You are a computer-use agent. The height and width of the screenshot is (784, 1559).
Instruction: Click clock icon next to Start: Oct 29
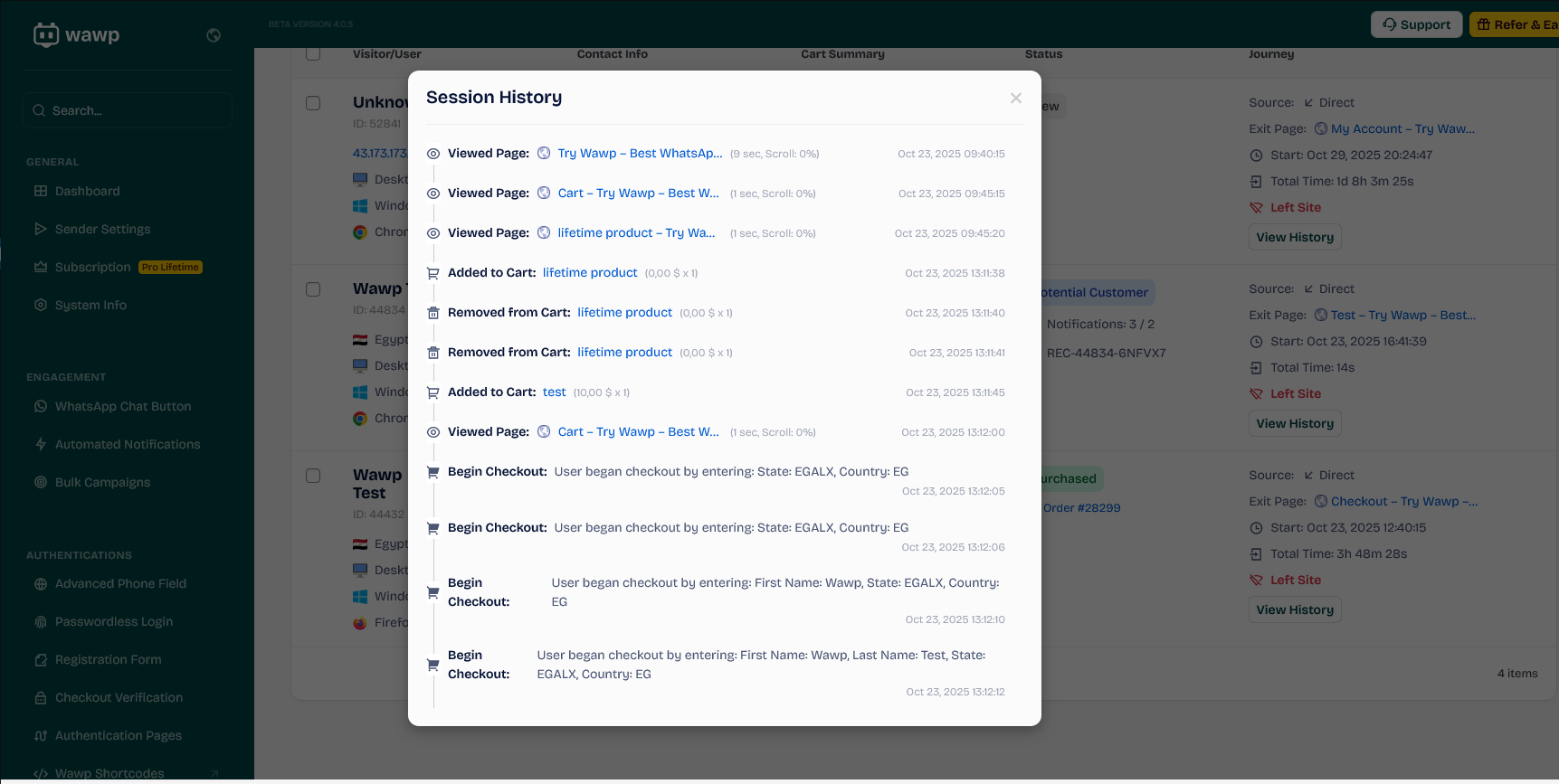(x=1256, y=156)
